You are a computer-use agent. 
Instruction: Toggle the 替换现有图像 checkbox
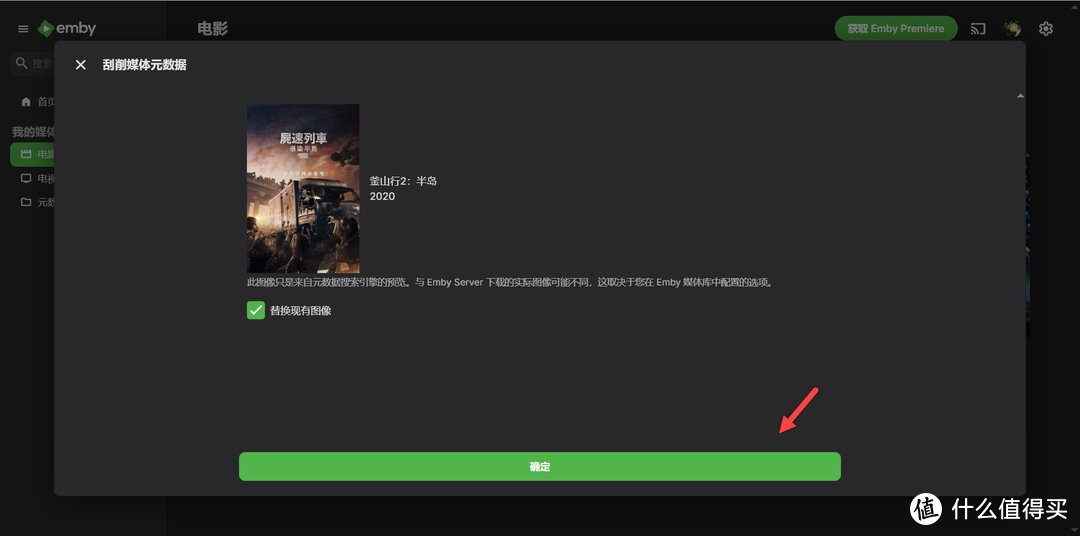coord(256,310)
